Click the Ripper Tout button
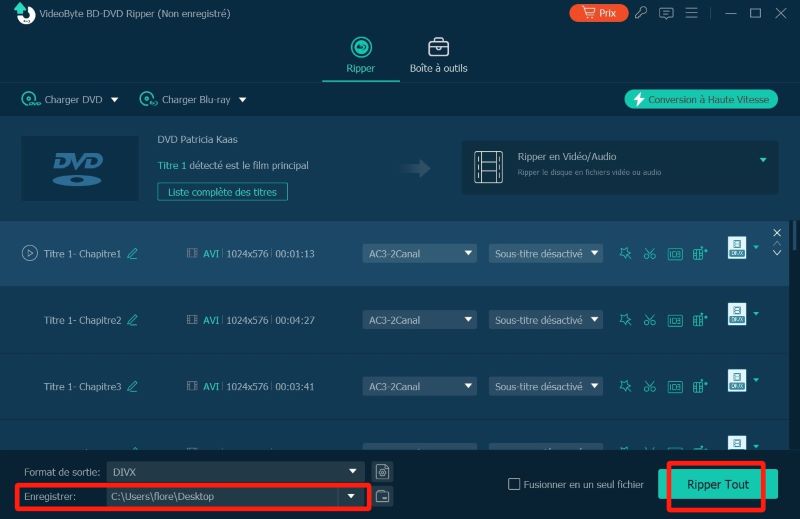Viewport: 800px width, 519px height. pos(716,485)
